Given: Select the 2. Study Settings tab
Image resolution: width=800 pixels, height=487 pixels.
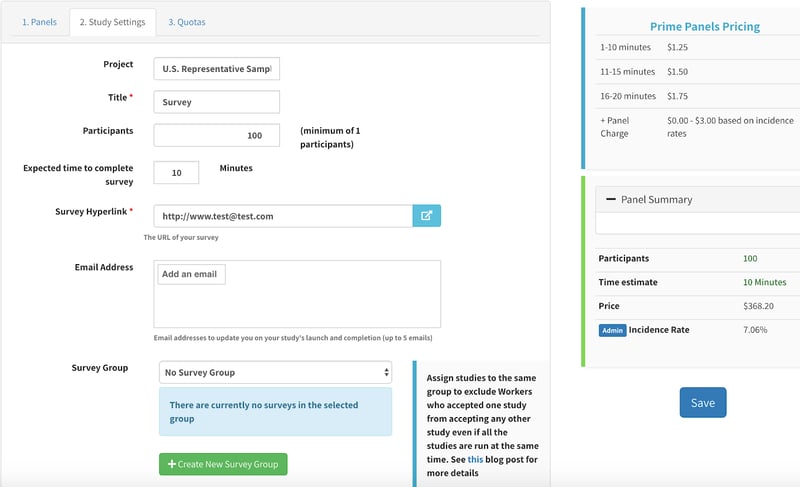Looking at the screenshot, I should pos(112,22).
